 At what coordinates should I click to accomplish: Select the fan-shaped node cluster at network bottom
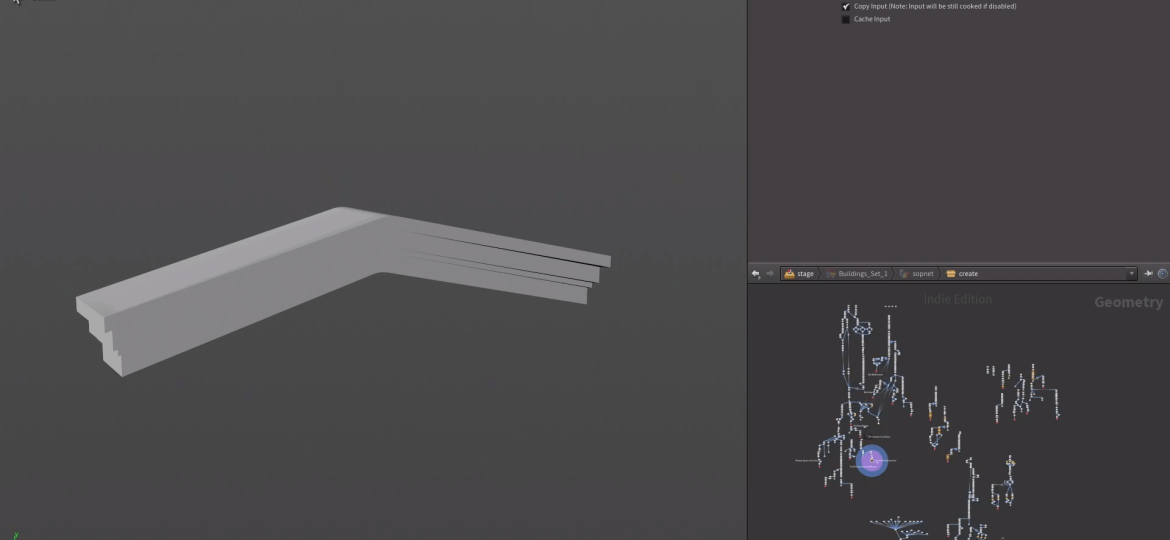(x=897, y=525)
